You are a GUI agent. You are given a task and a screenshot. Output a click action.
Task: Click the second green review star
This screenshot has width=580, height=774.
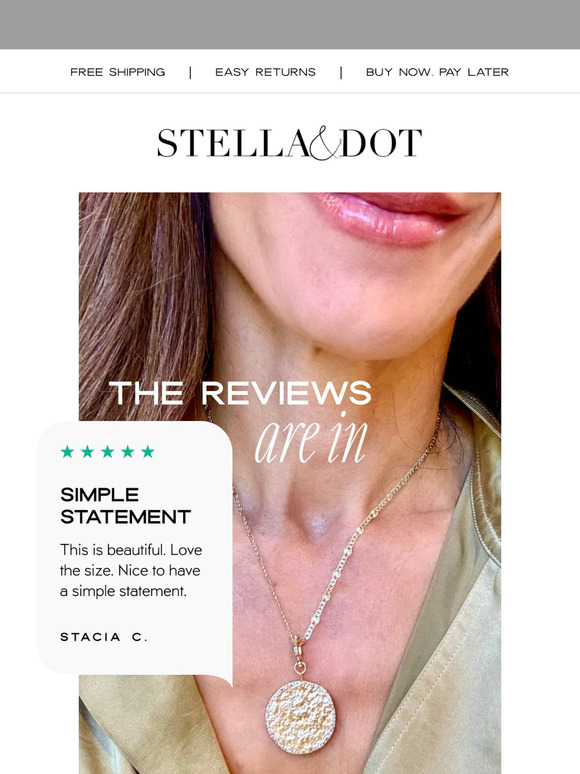(87, 451)
